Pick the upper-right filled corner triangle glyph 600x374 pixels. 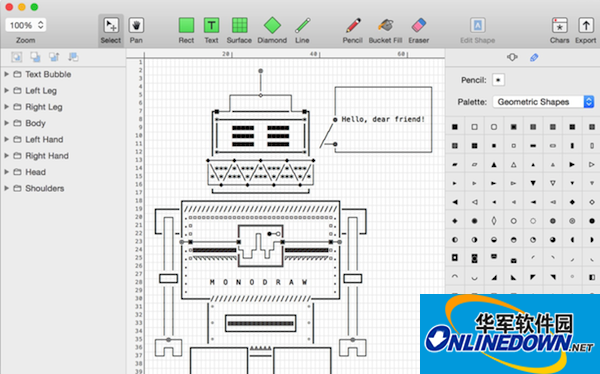[553, 277]
